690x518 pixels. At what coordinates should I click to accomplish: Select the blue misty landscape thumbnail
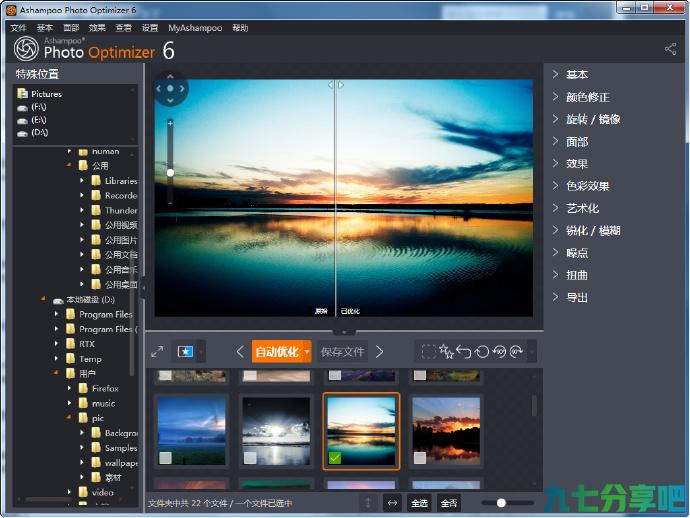pyautogui.click(x=191, y=431)
